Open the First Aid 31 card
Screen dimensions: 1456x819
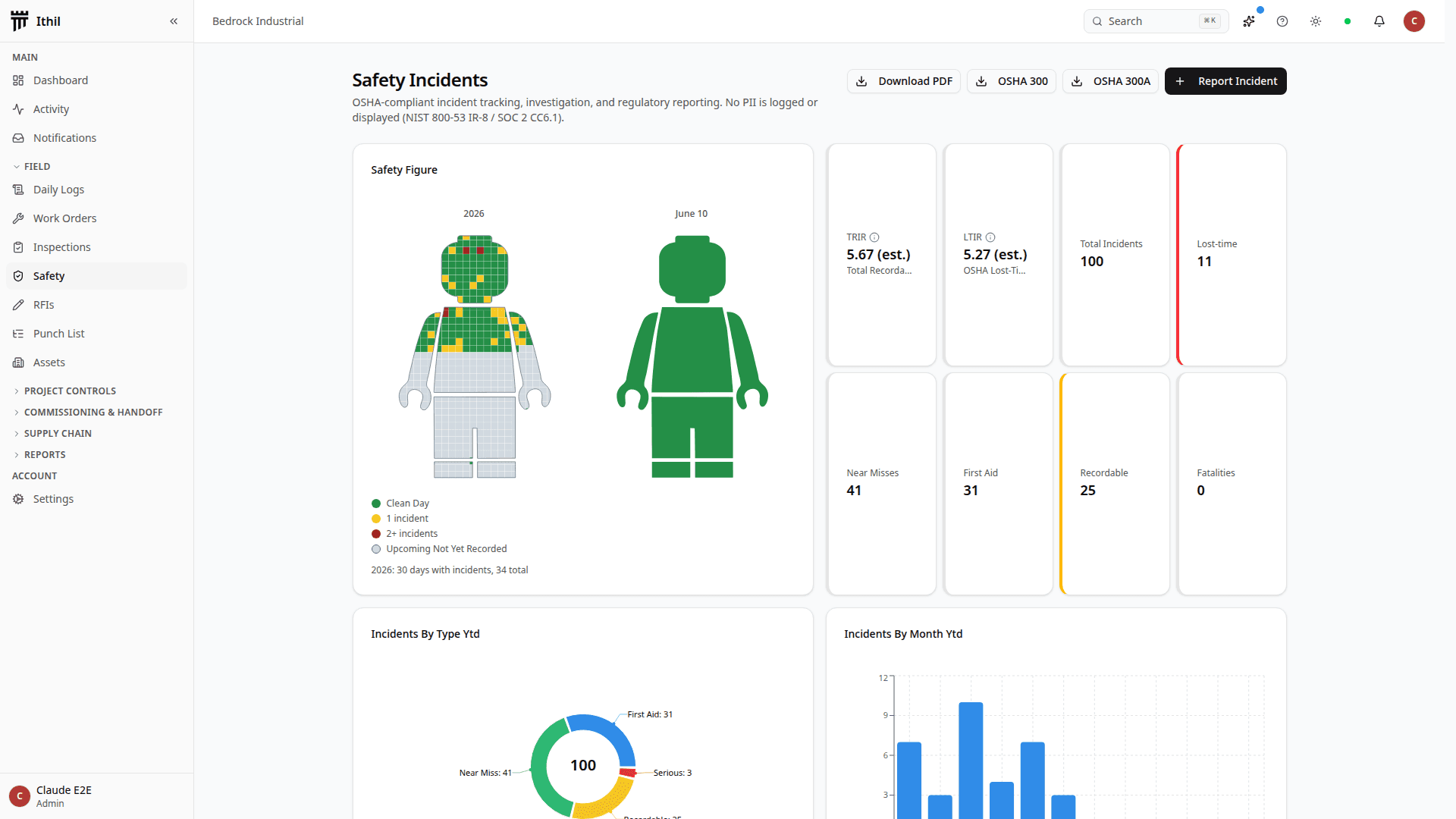999,484
